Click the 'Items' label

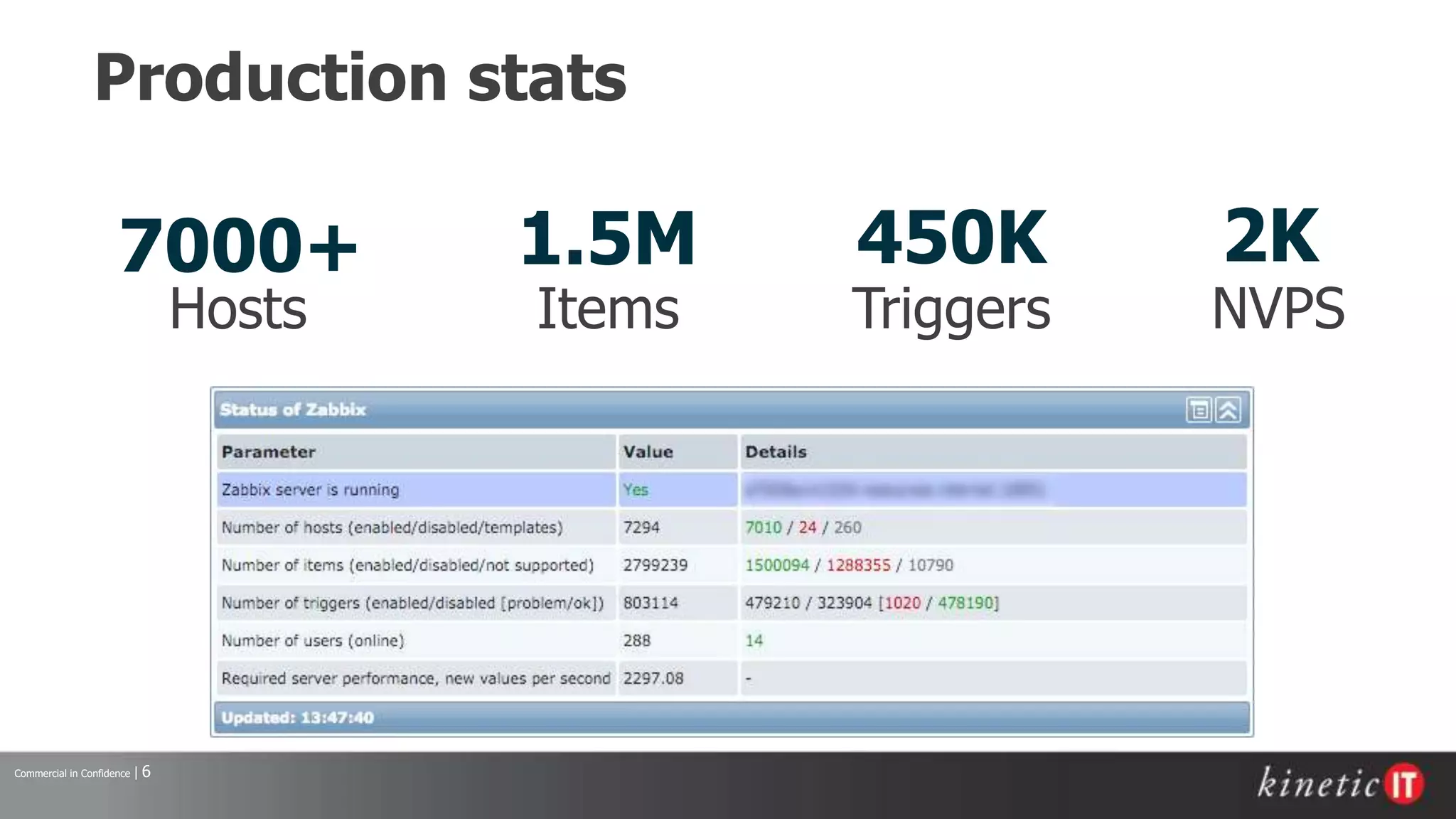tap(608, 309)
